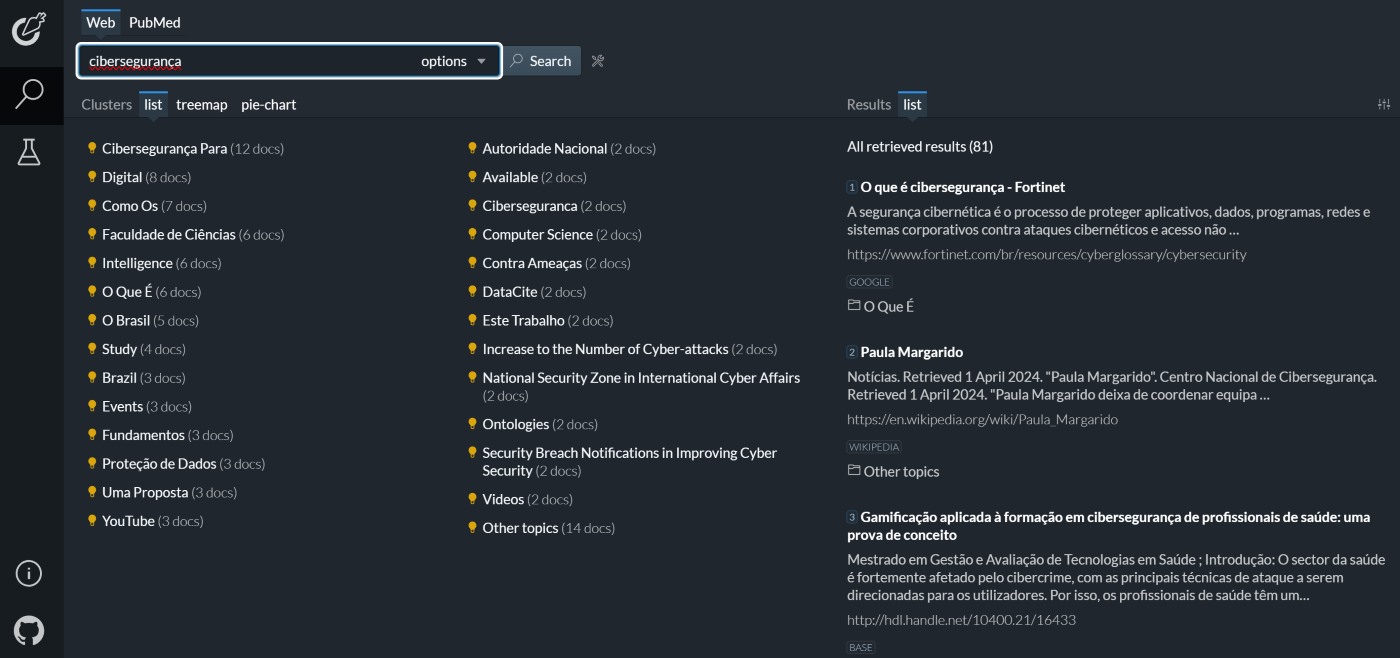Screen dimensions: 1400x658
Task: Open results display settings sliders icon
Action: (x=1383, y=104)
